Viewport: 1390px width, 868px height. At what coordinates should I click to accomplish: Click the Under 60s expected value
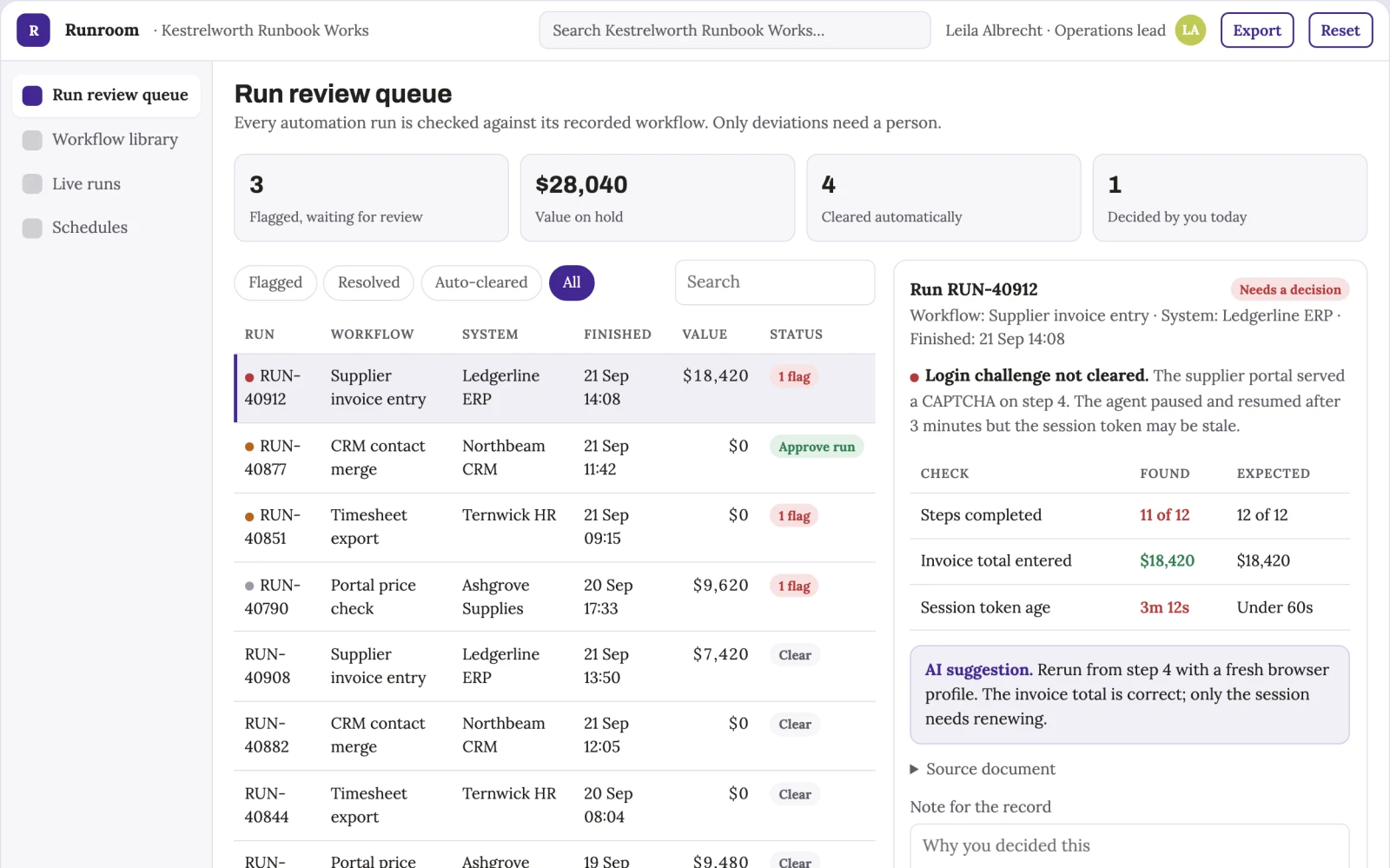[x=1274, y=607]
